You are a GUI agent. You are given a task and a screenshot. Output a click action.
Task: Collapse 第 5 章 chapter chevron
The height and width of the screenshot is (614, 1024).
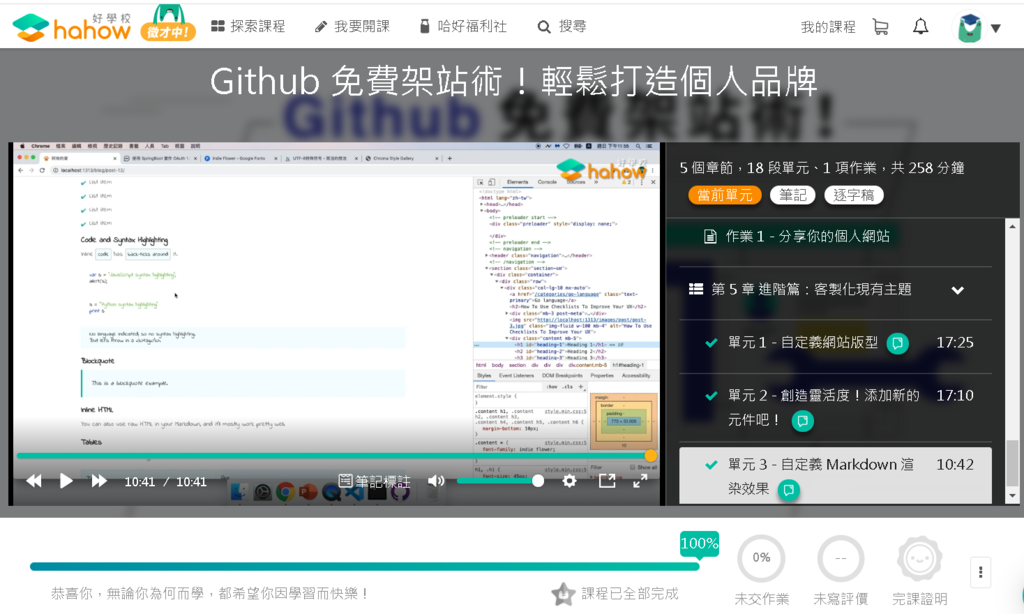pos(957,290)
